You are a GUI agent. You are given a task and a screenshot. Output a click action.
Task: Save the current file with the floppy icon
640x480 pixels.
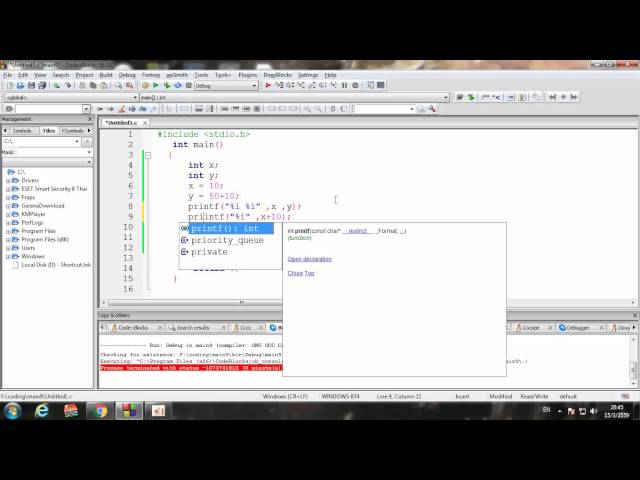[31, 85]
